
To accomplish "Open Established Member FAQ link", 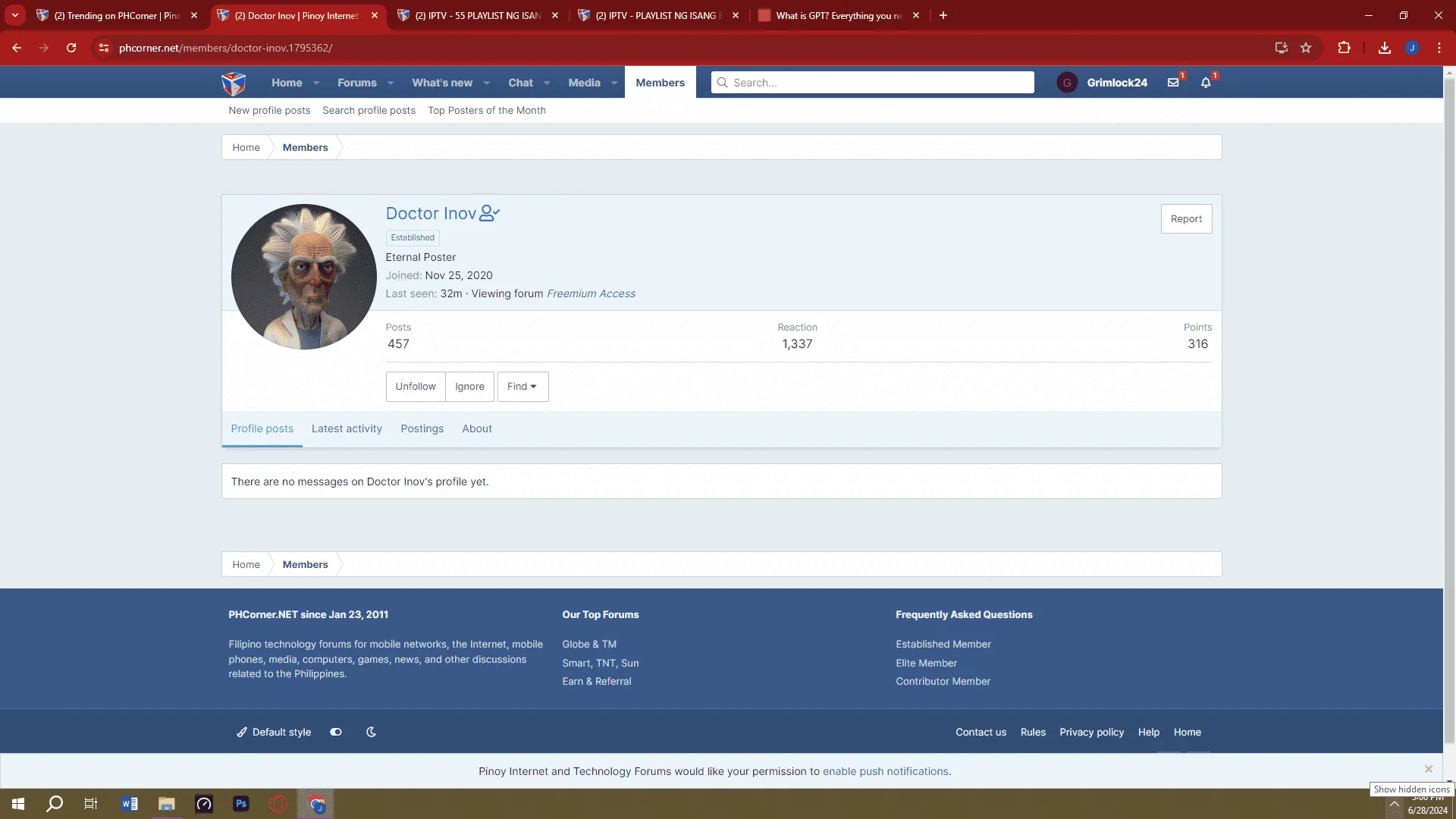I will (943, 644).
